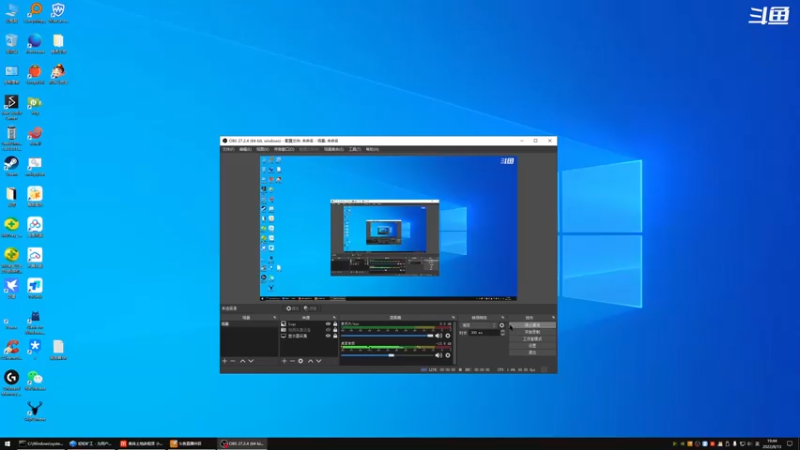Open the Docks menu in OBS
The height and width of the screenshot is (450, 800).
click(x=284, y=149)
